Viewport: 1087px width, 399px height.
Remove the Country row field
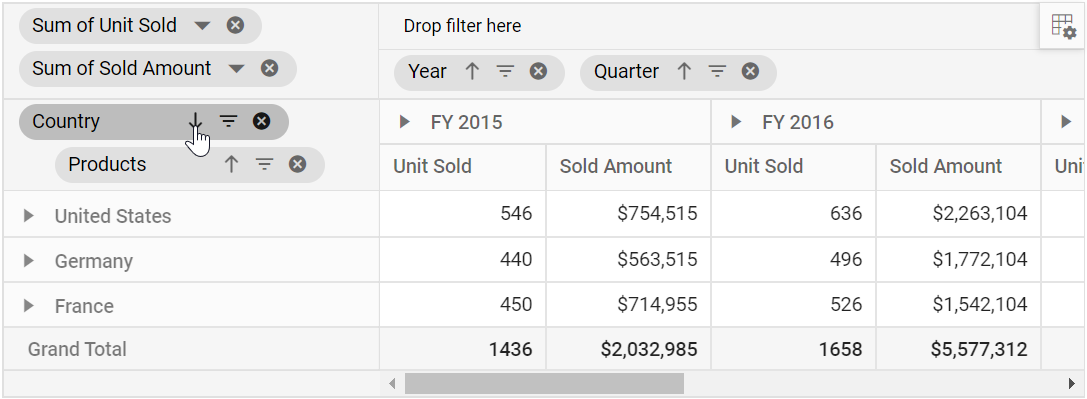[261, 121]
